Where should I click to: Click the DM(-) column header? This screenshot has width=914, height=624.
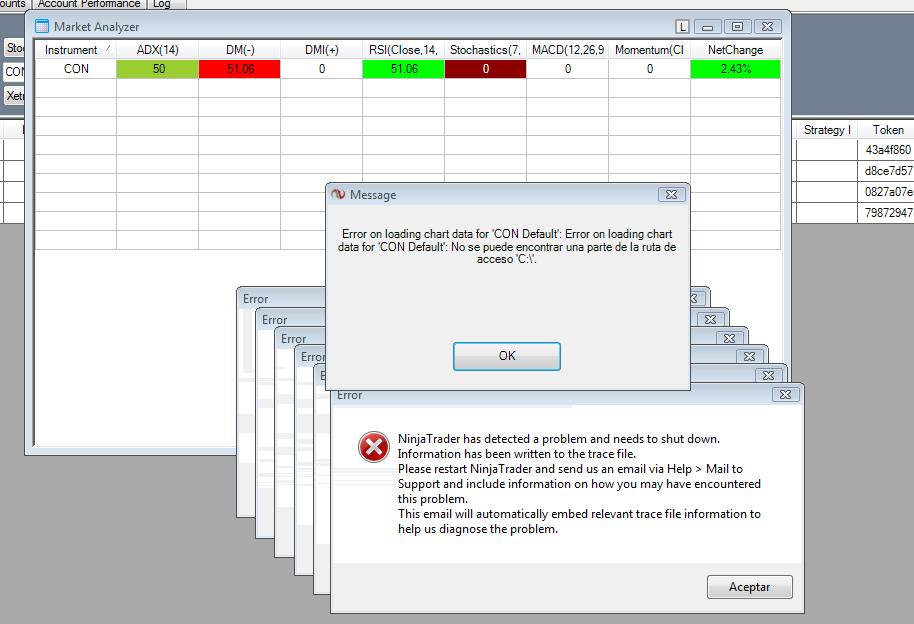(x=240, y=50)
